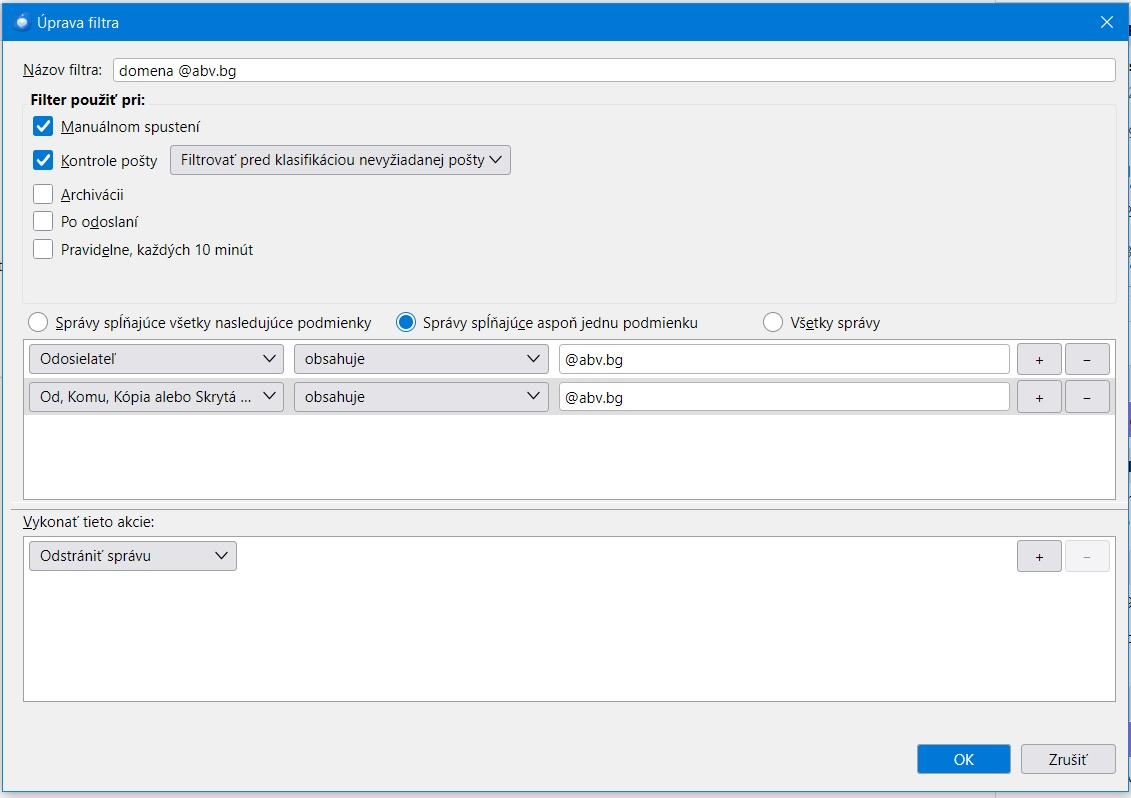This screenshot has width=1131, height=798.
Task: Select Správy spĺňajúce všetky nasledujúce podmienky
Action: [x=38, y=323]
